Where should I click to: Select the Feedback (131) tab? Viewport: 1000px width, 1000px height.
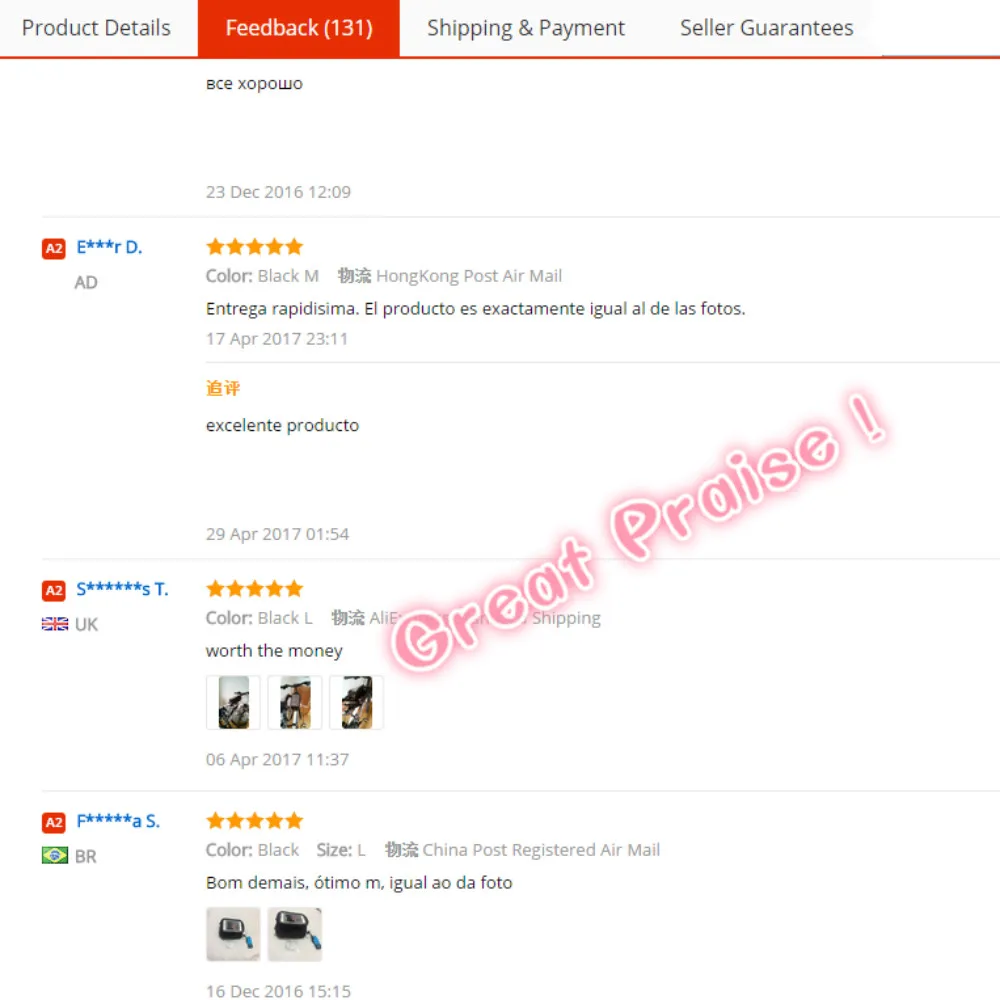pos(298,28)
